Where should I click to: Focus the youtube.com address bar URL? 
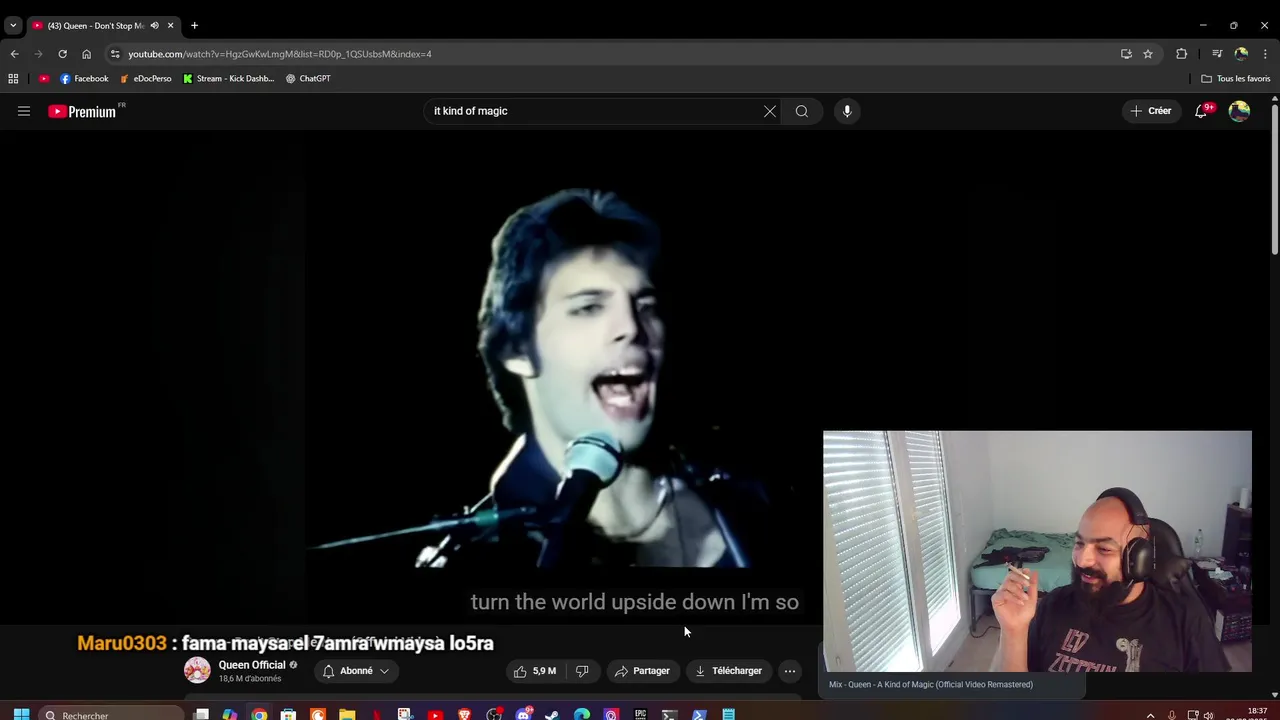click(x=280, y=54)
